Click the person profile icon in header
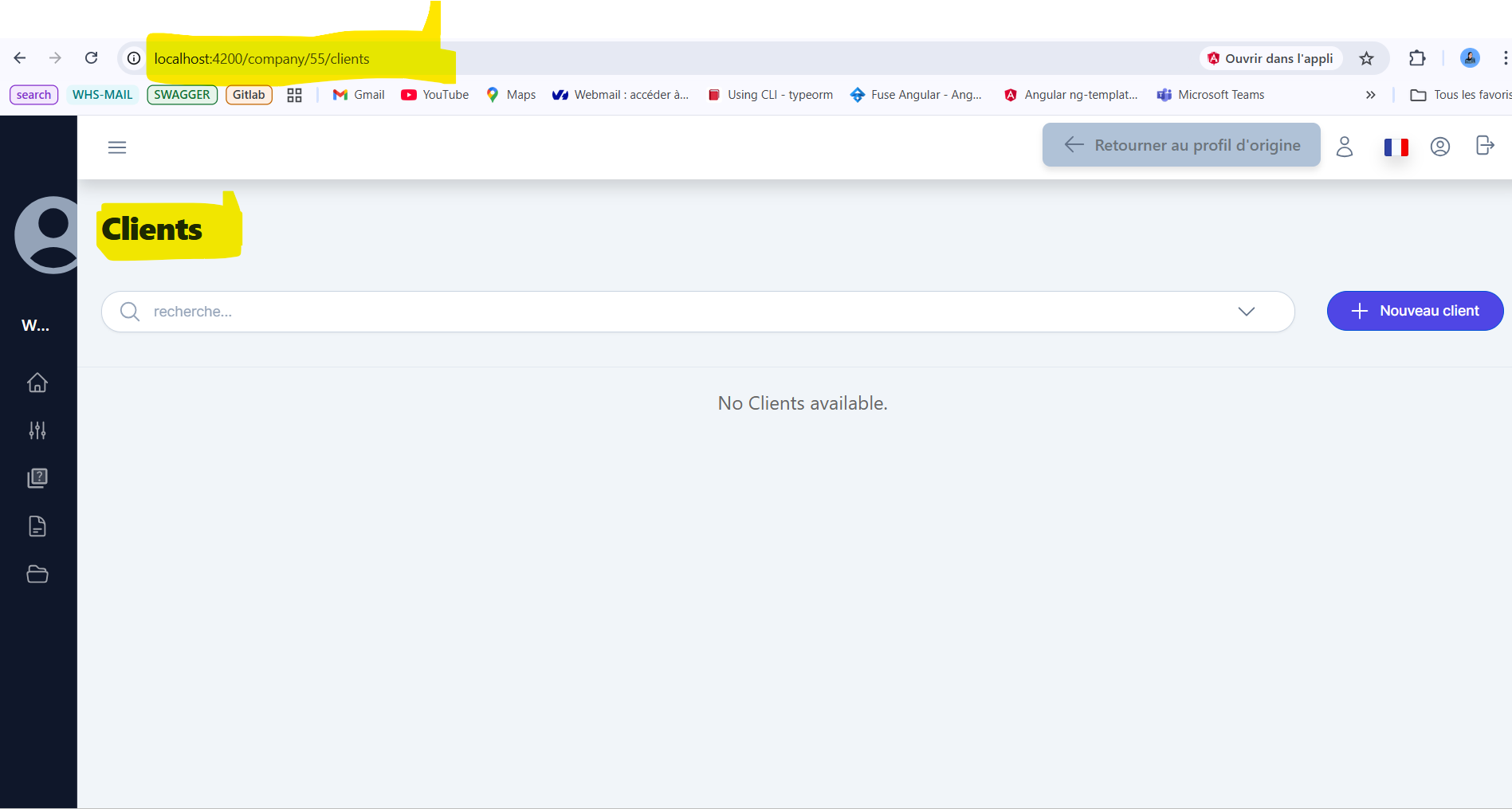1512x809 pixels. 1345,147
